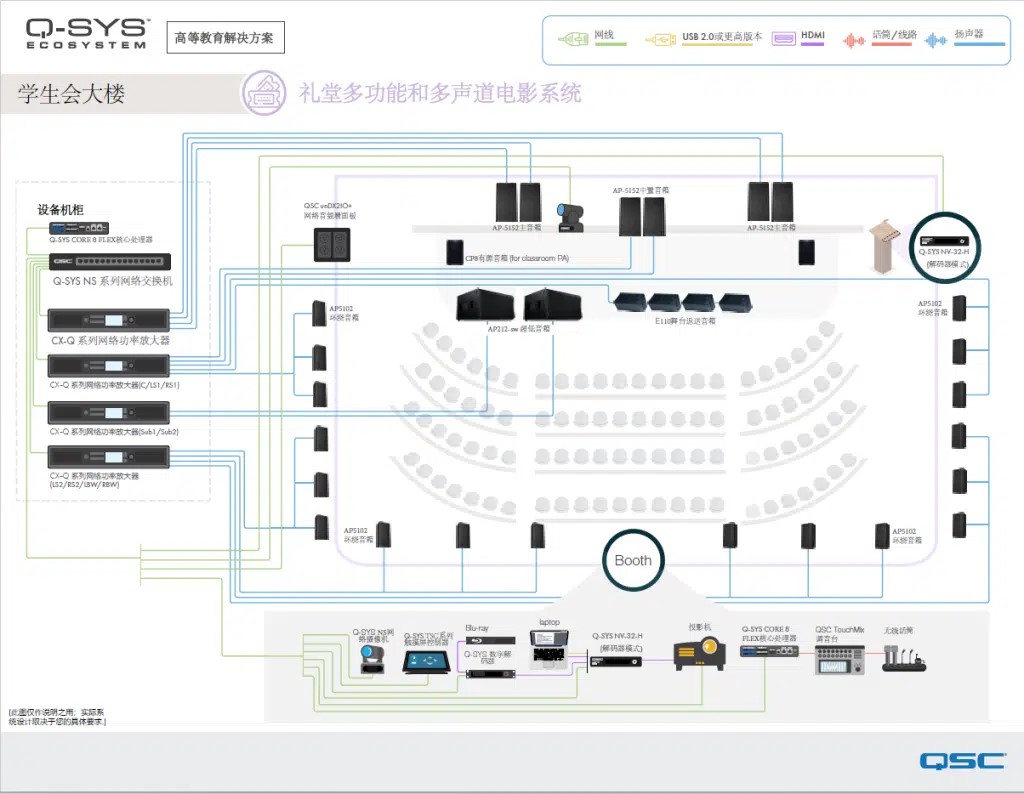Viewport: 1024px width, 794px height.
Task: Click the CP8有源音箱 (for classroom PA) label
Action: (517, 258)
